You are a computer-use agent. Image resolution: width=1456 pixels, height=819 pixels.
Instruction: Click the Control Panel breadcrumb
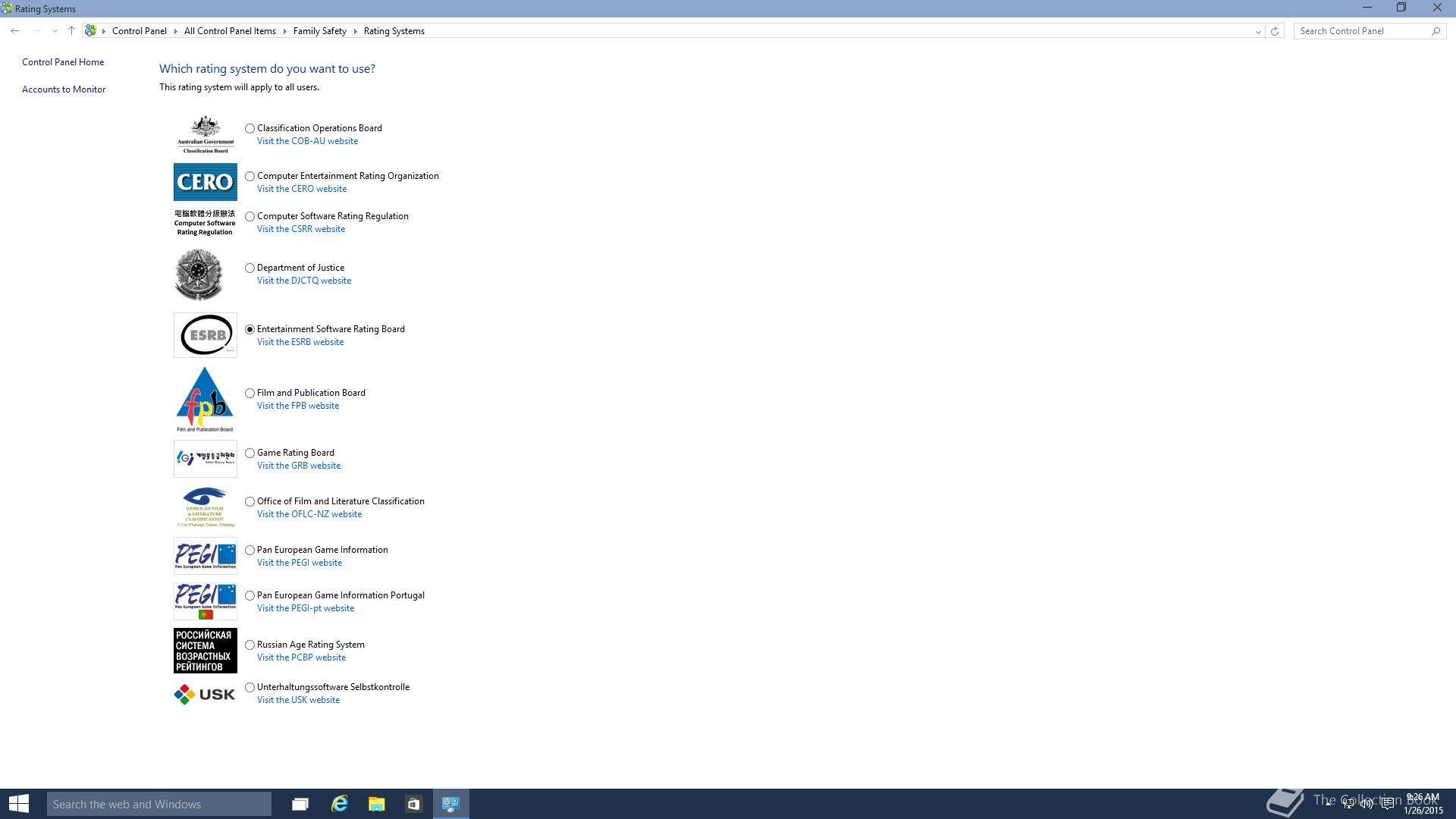tap(140, 31)
